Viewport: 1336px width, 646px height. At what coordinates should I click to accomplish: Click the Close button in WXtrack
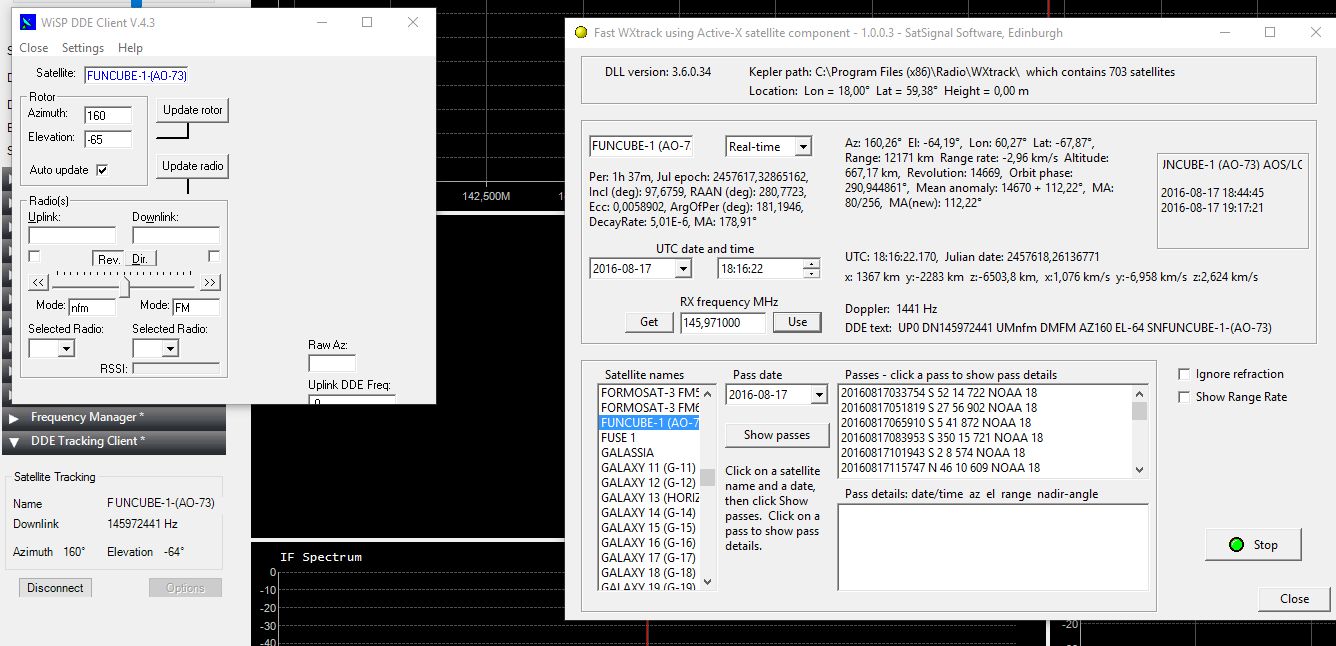point(1294,599)
